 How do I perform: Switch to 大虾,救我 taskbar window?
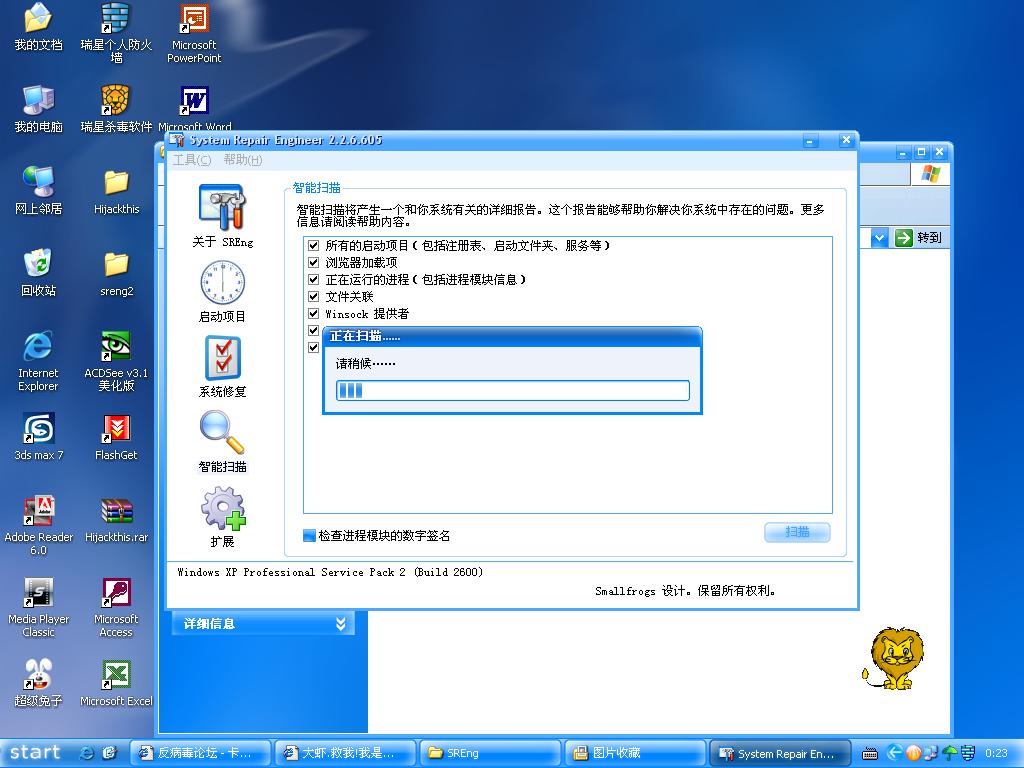point(345,753)
